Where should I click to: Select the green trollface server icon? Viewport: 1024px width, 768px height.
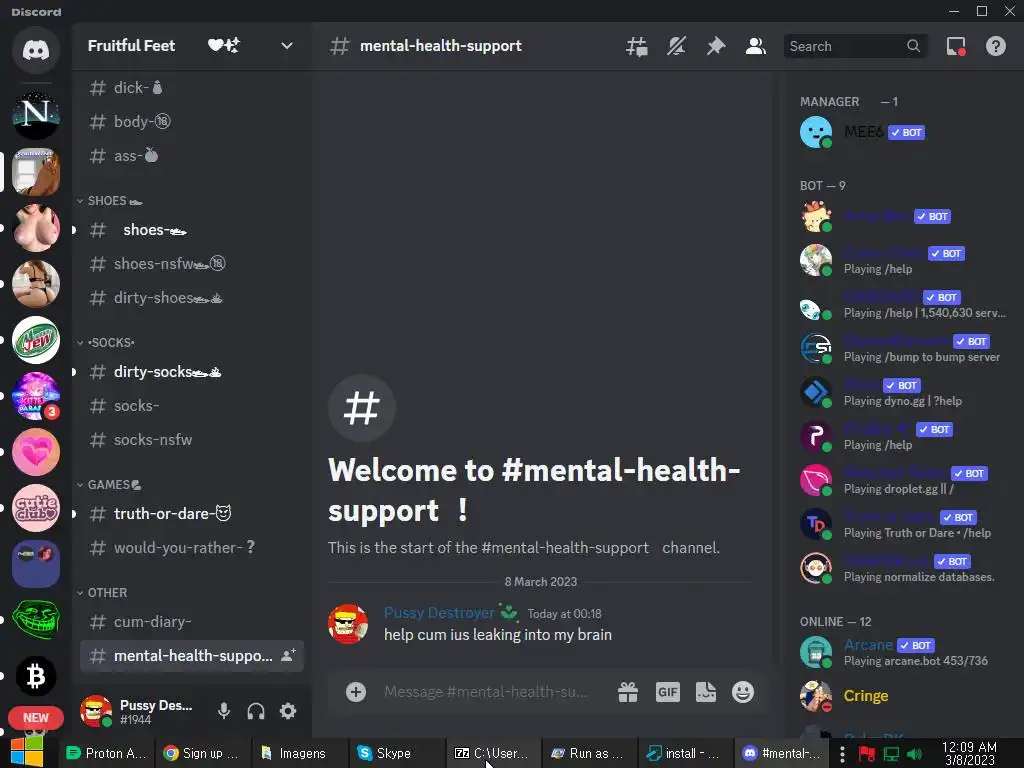click(36, 620)
